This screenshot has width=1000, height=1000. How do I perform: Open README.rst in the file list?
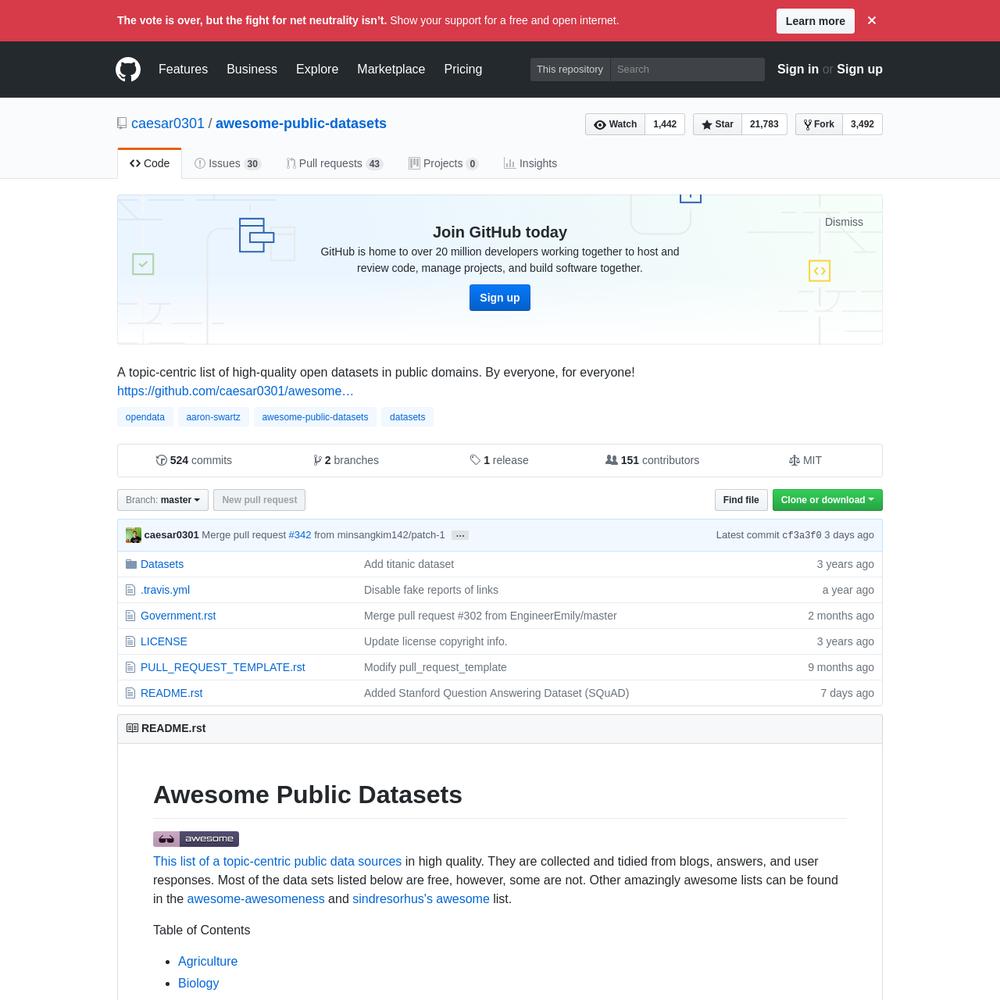[x=172, y=693]
